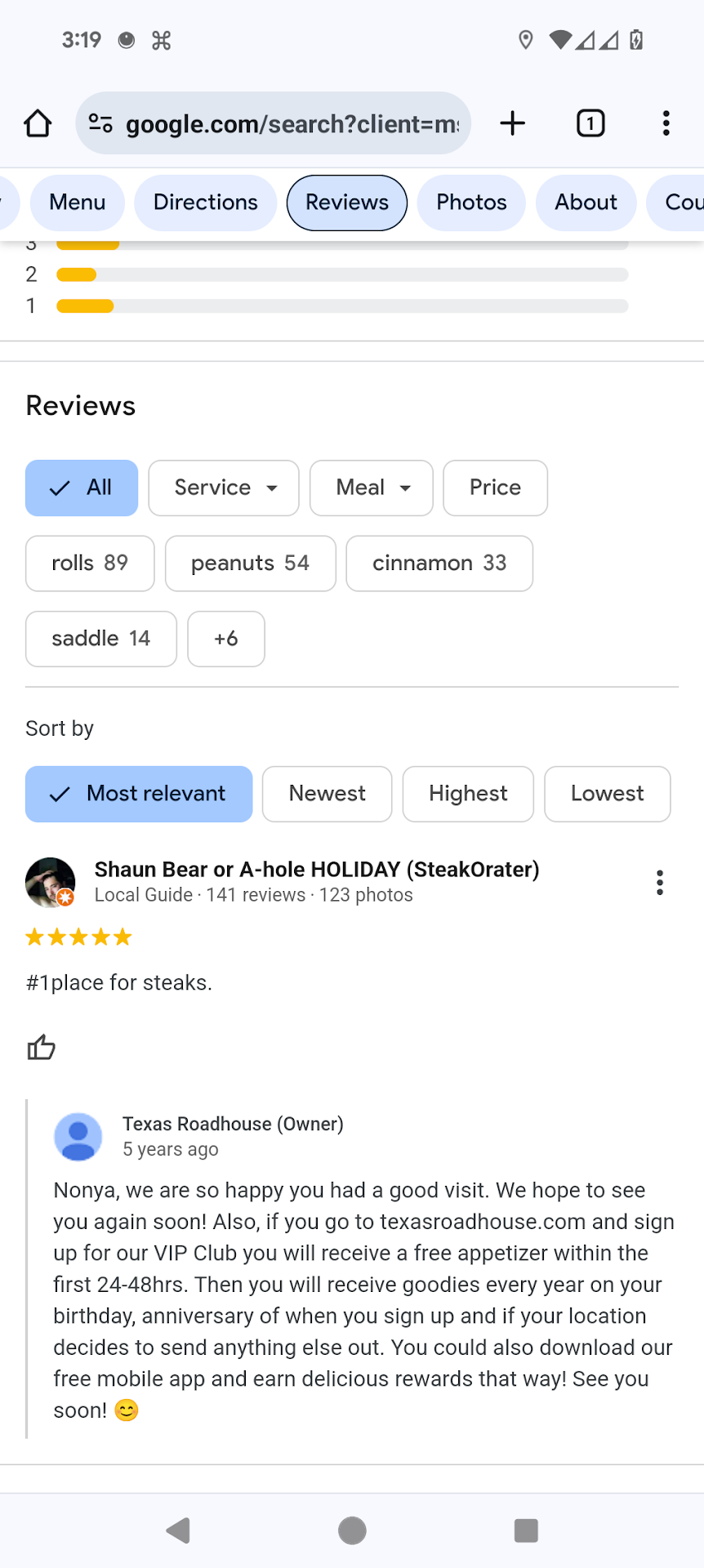704x1568 pixels.
Task: Select the All reviews filter chip
Action: (x=82, y=488)
